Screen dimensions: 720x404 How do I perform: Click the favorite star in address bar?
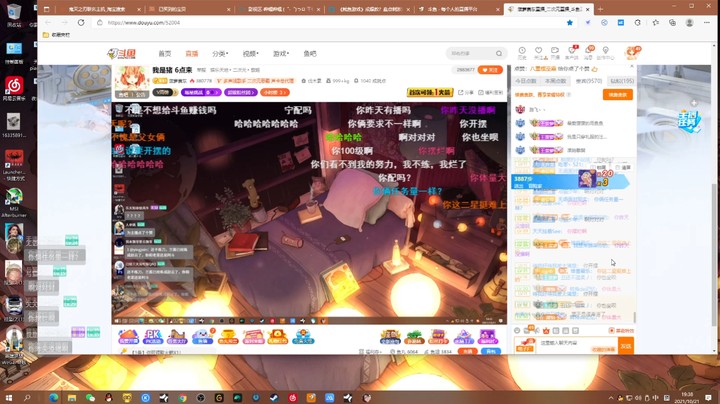570,22
